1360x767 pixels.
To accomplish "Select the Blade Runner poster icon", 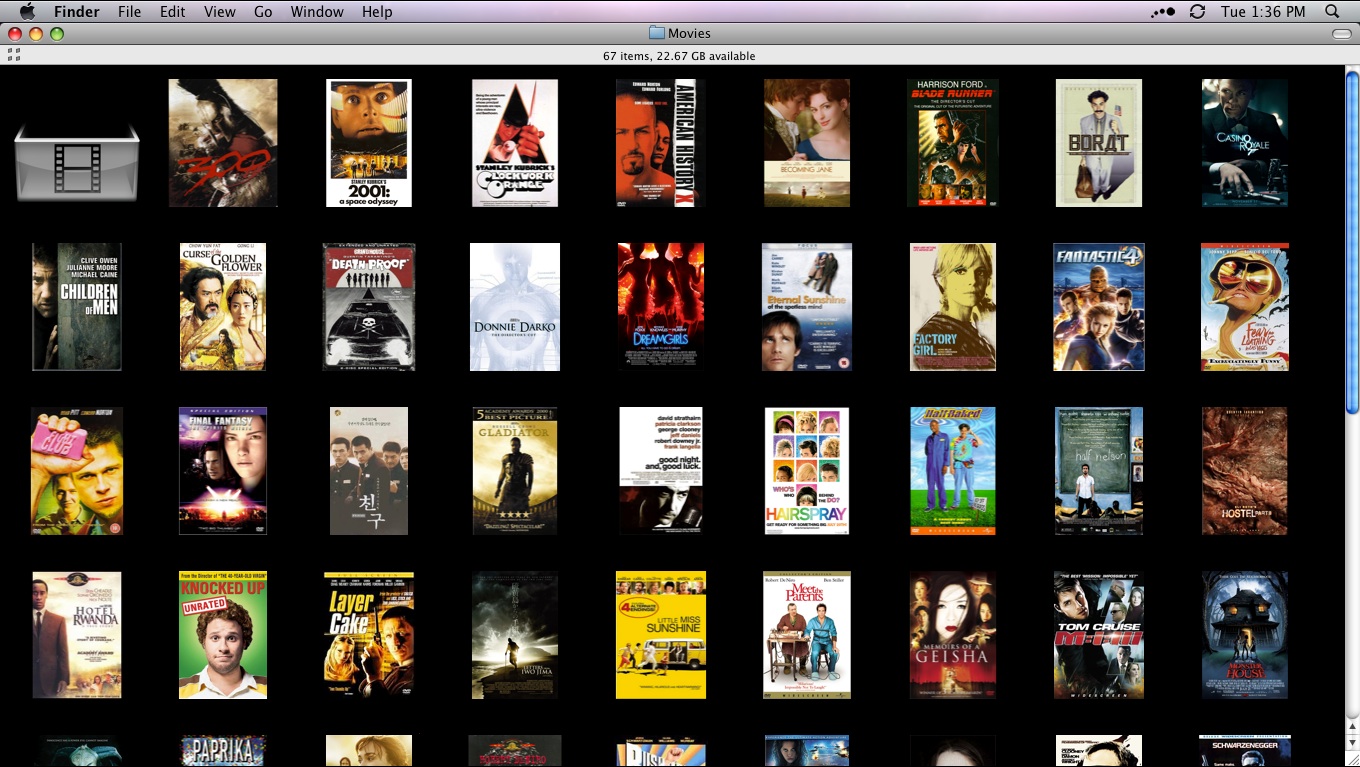I will click(953, 143).
